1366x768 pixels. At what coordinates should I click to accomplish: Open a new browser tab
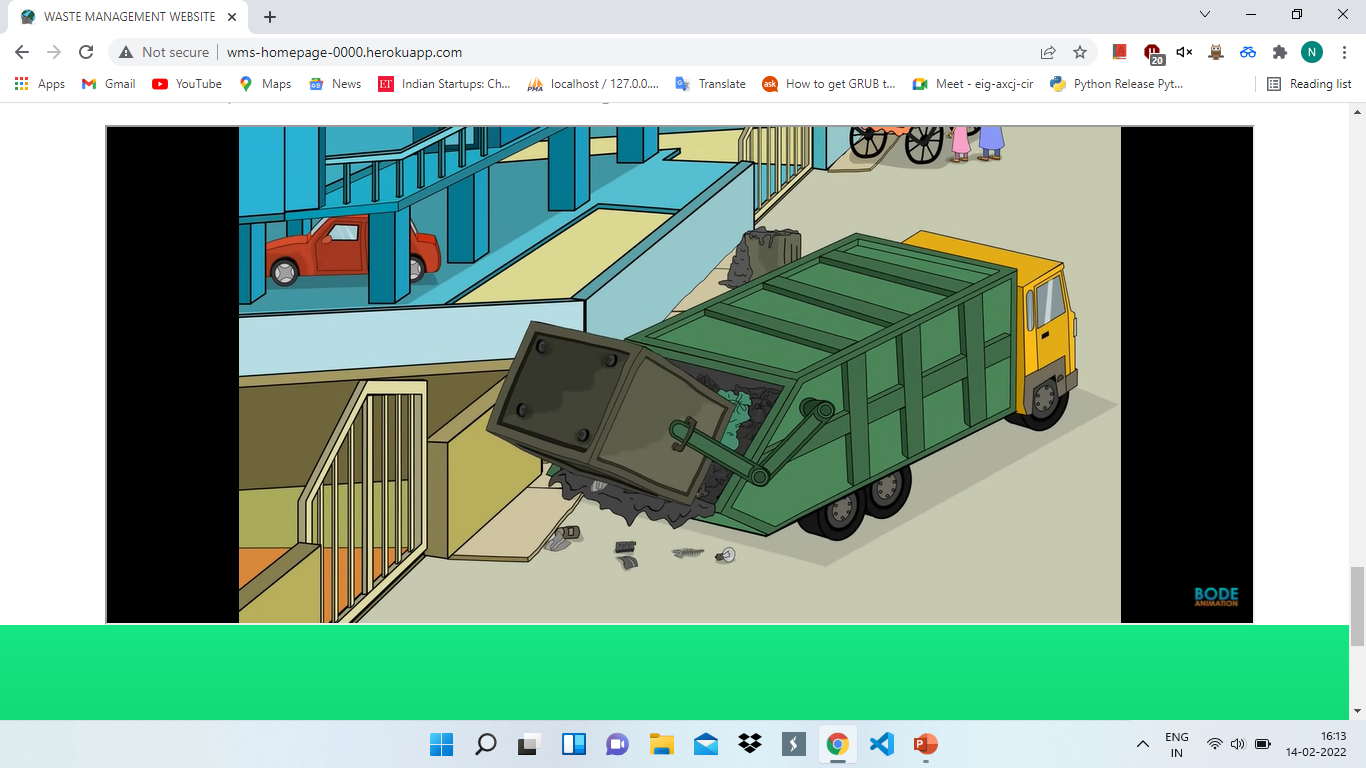point(270,17)
